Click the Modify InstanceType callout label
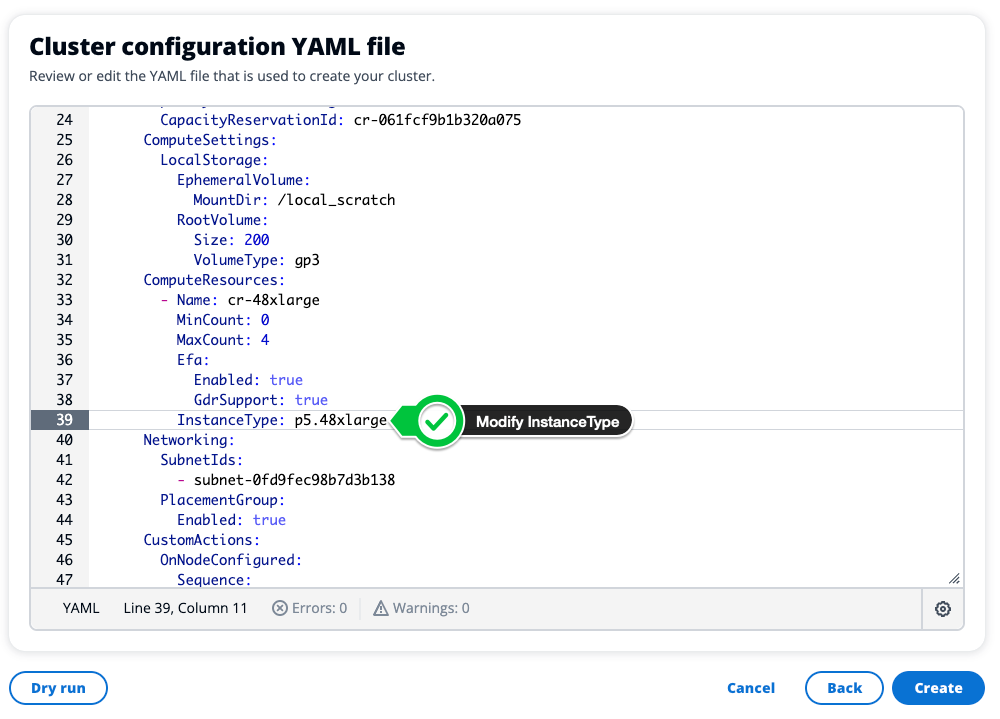The image size is (1000, 719). [547, 422]
